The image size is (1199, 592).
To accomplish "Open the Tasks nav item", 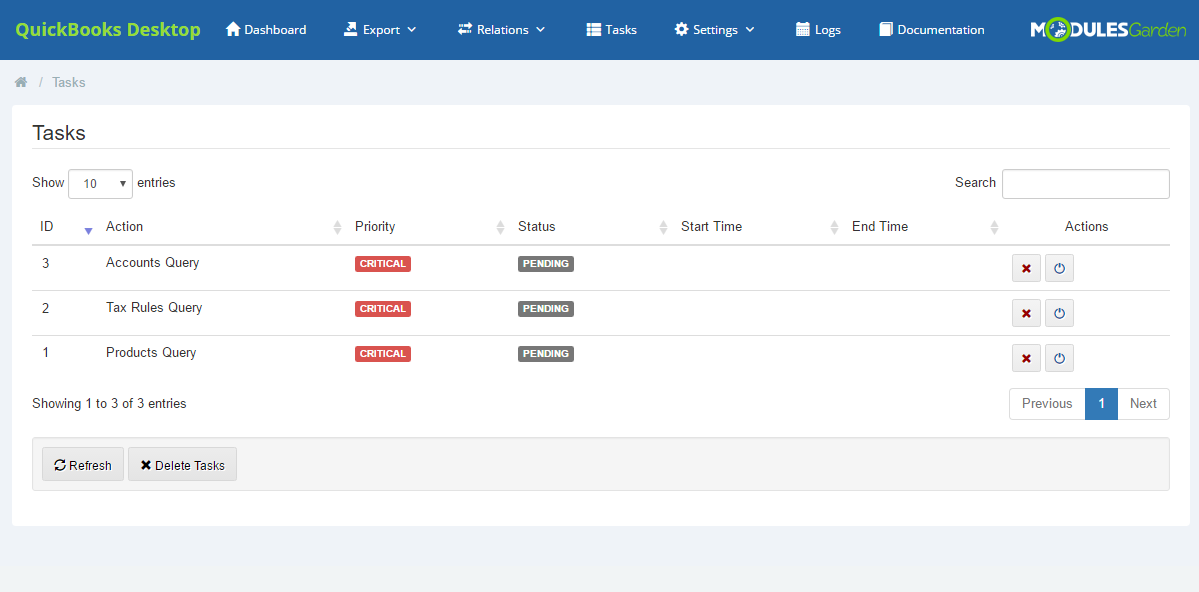I will [x=612, y=30].
